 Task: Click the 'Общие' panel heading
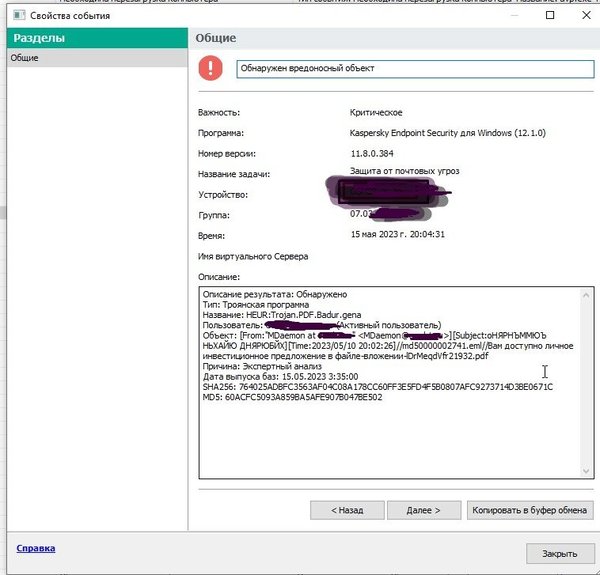[x=216, y=38]
